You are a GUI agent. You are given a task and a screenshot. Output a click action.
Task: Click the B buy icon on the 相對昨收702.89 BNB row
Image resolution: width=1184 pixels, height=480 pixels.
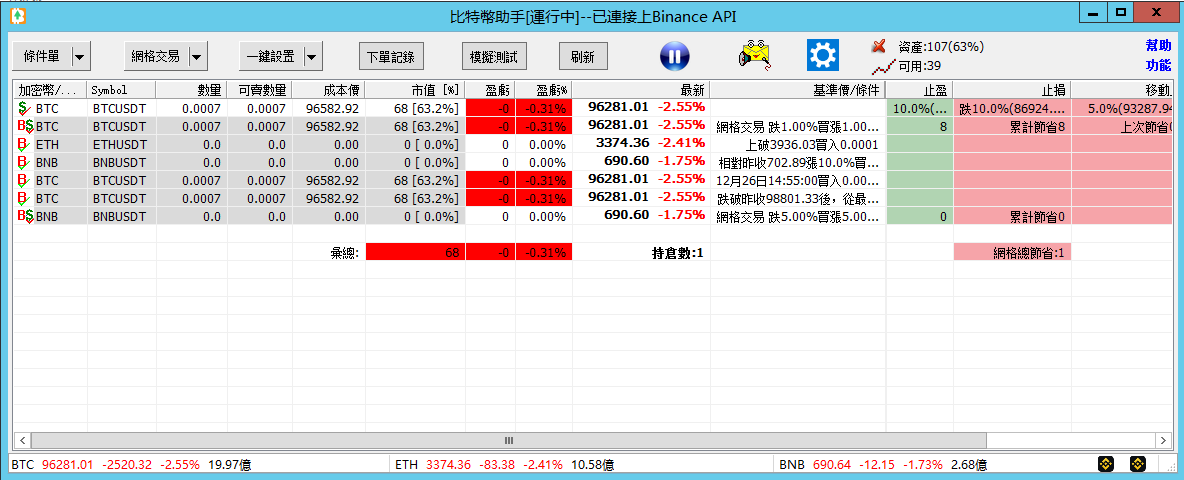(23, 162)
